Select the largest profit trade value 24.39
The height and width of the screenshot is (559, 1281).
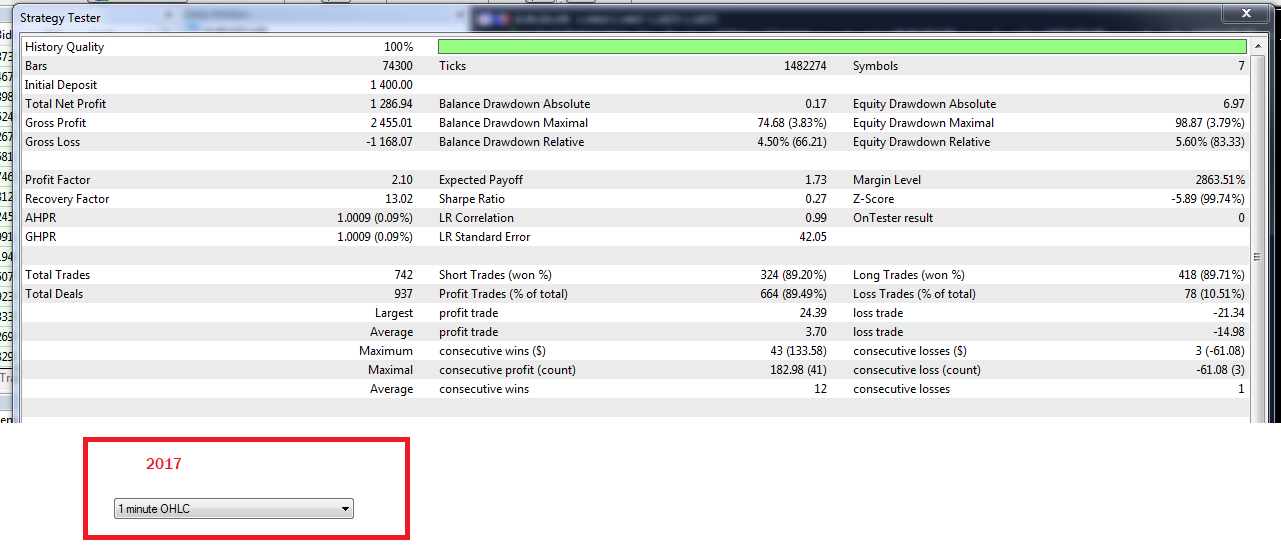(x=811, y=313)
